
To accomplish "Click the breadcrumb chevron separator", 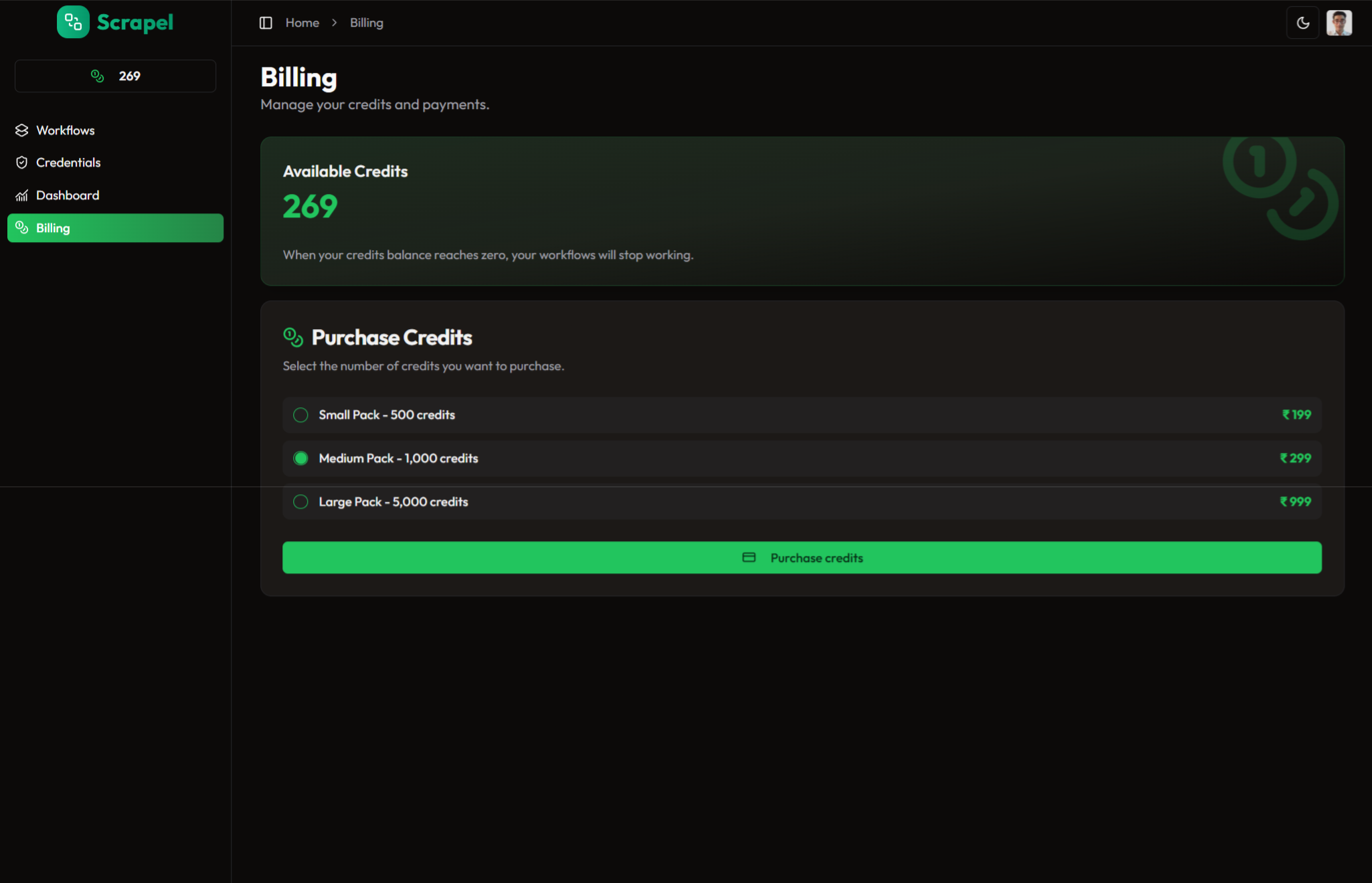I will click(x=335, y=23).
